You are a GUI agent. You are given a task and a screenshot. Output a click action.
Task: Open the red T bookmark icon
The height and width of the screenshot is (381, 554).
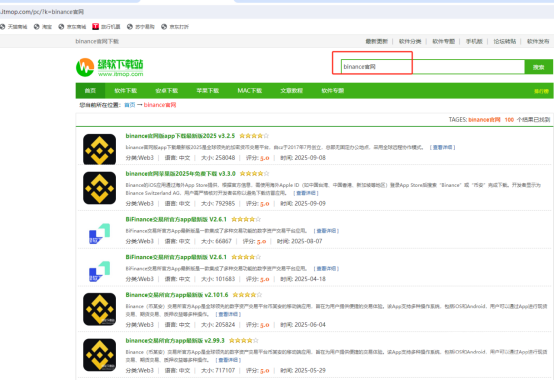pos(95,27)
